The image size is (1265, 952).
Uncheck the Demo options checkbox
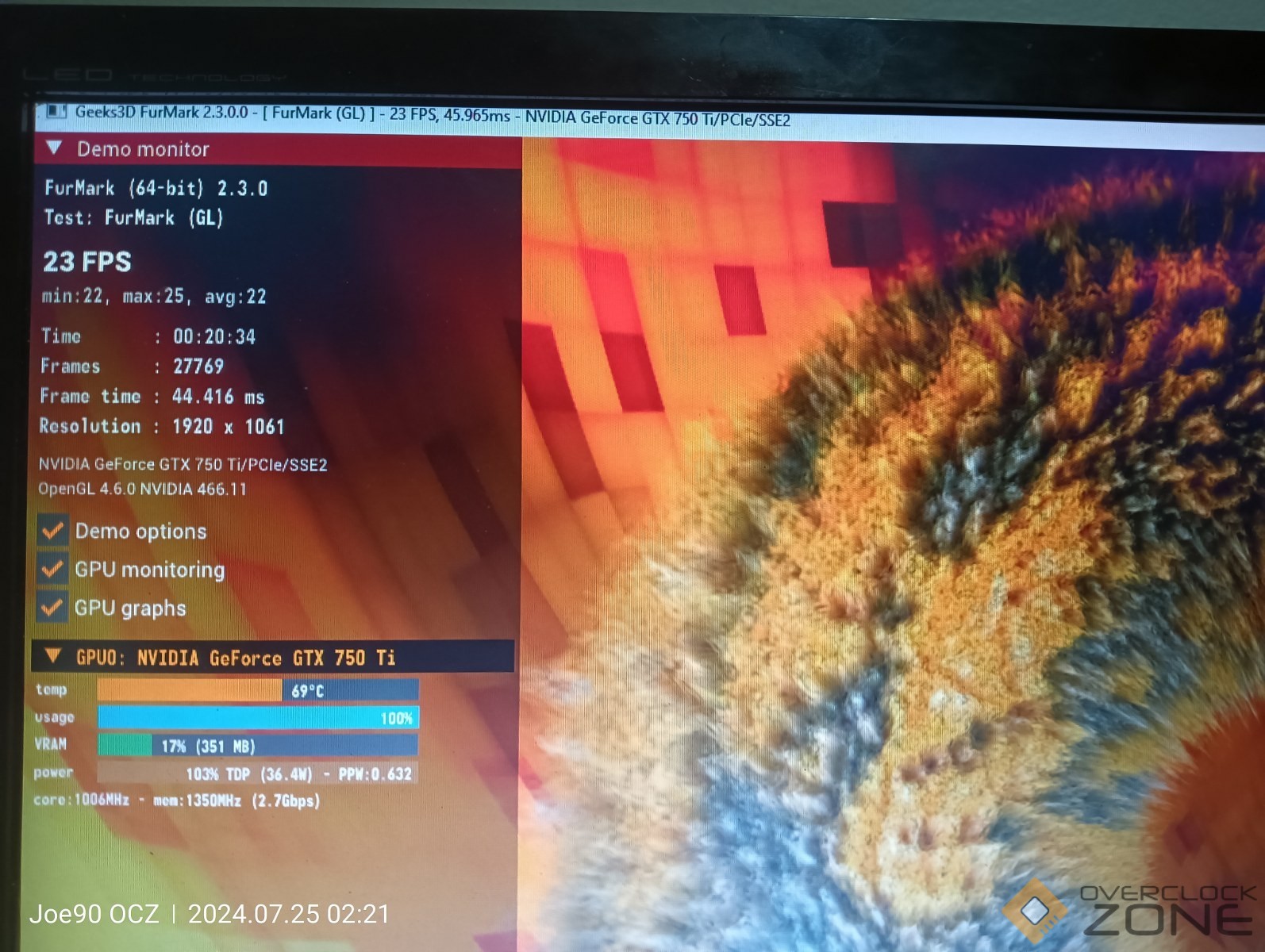tap(52, 530)
